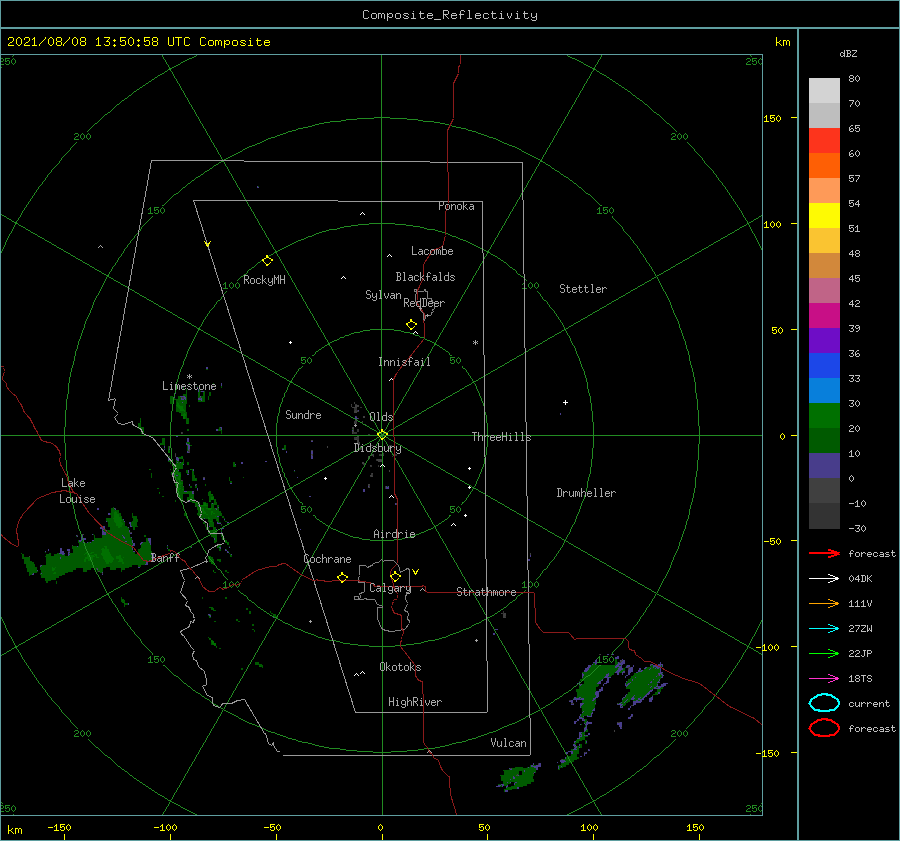Click the yellow diamond marker below Cochrane

(x=342, y=578)
